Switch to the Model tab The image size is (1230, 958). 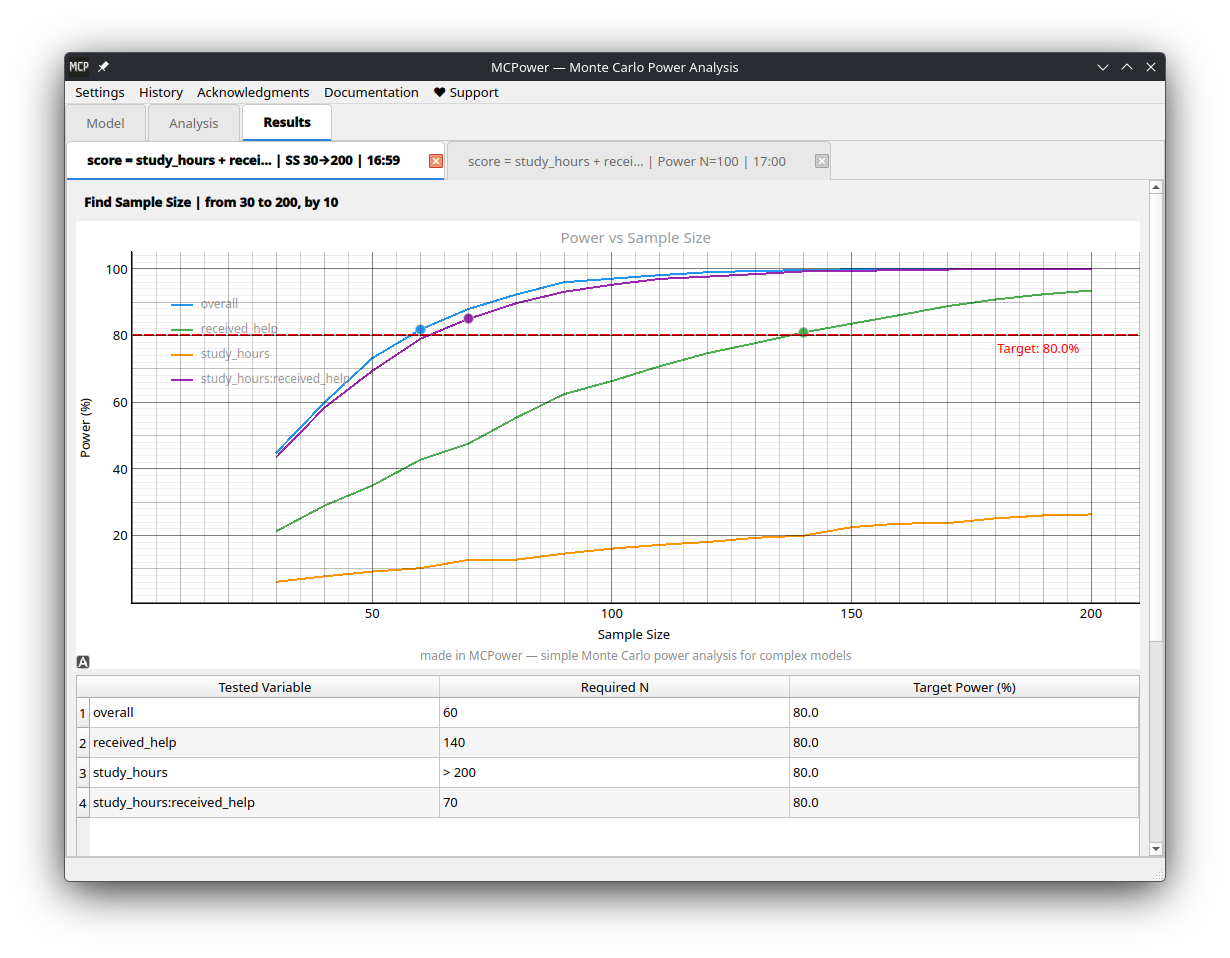[x=105, y=122]
